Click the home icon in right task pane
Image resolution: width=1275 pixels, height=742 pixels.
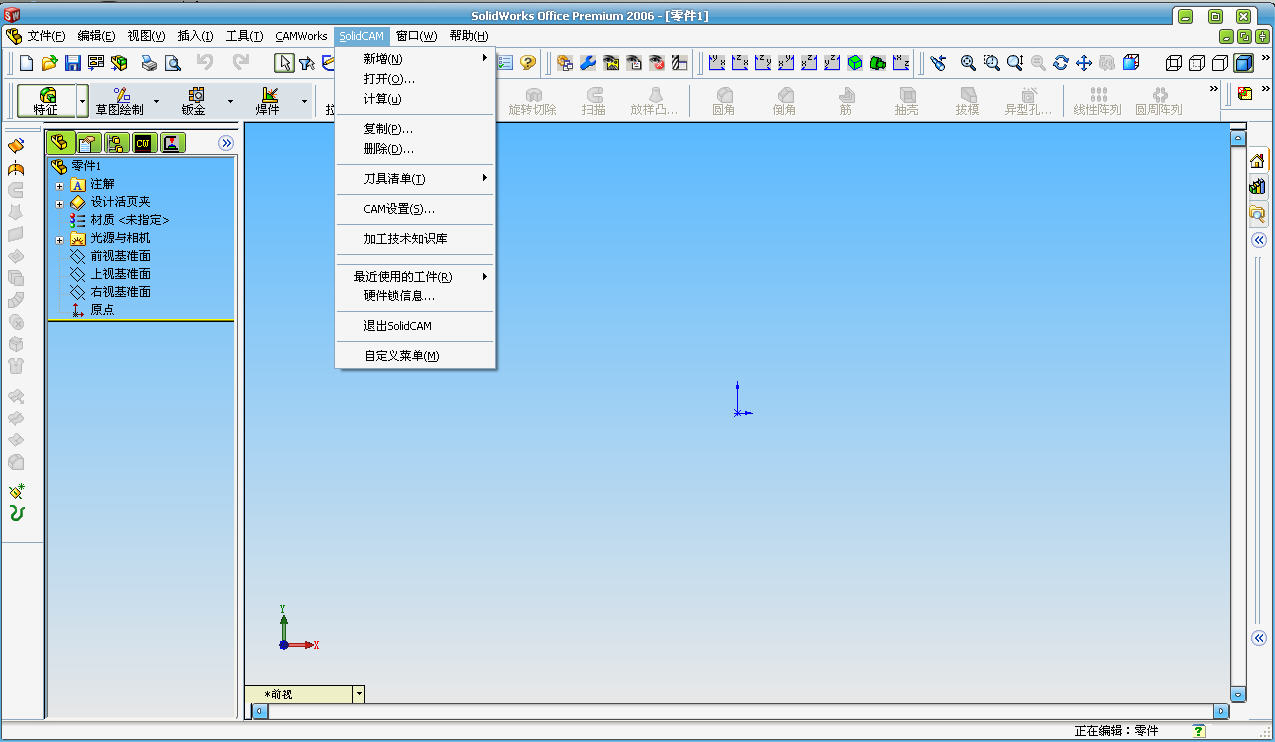(1258, 161)
